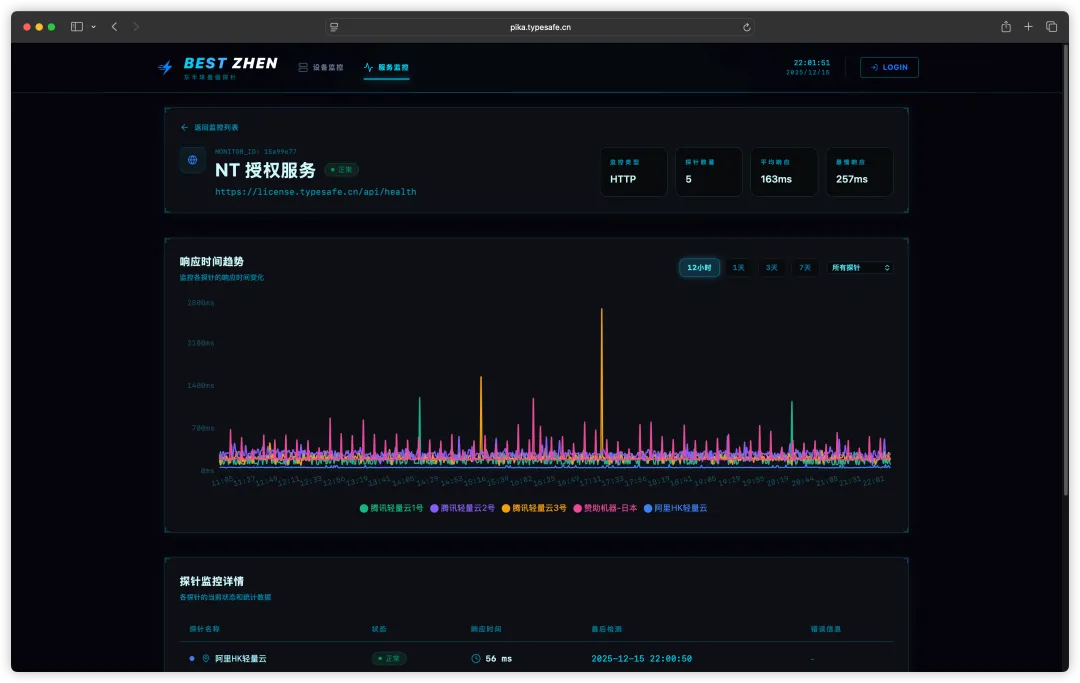Viewport: 1080px width, 683px height.
Task: Expand the sidebar options chevron in Safari
Action: click(x=94, y=27)
